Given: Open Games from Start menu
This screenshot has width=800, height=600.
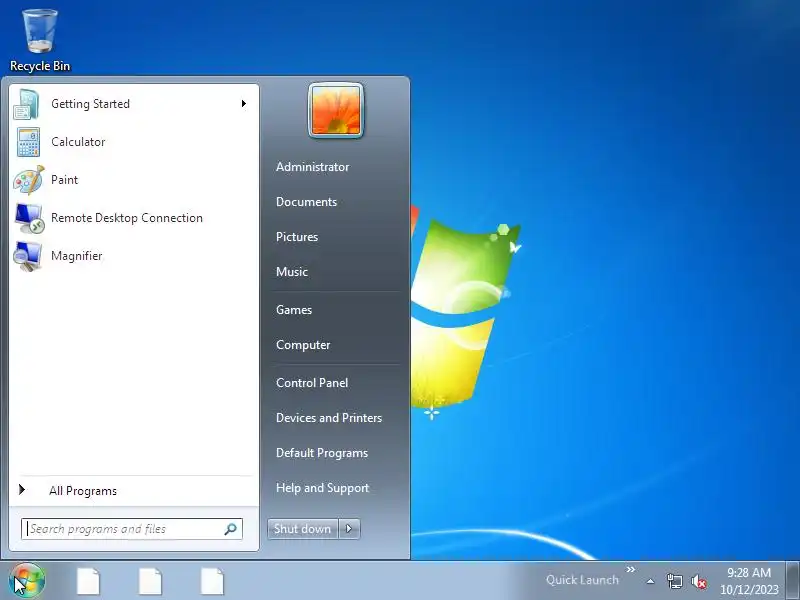Looking at the screenshot, I should point(294,310).
